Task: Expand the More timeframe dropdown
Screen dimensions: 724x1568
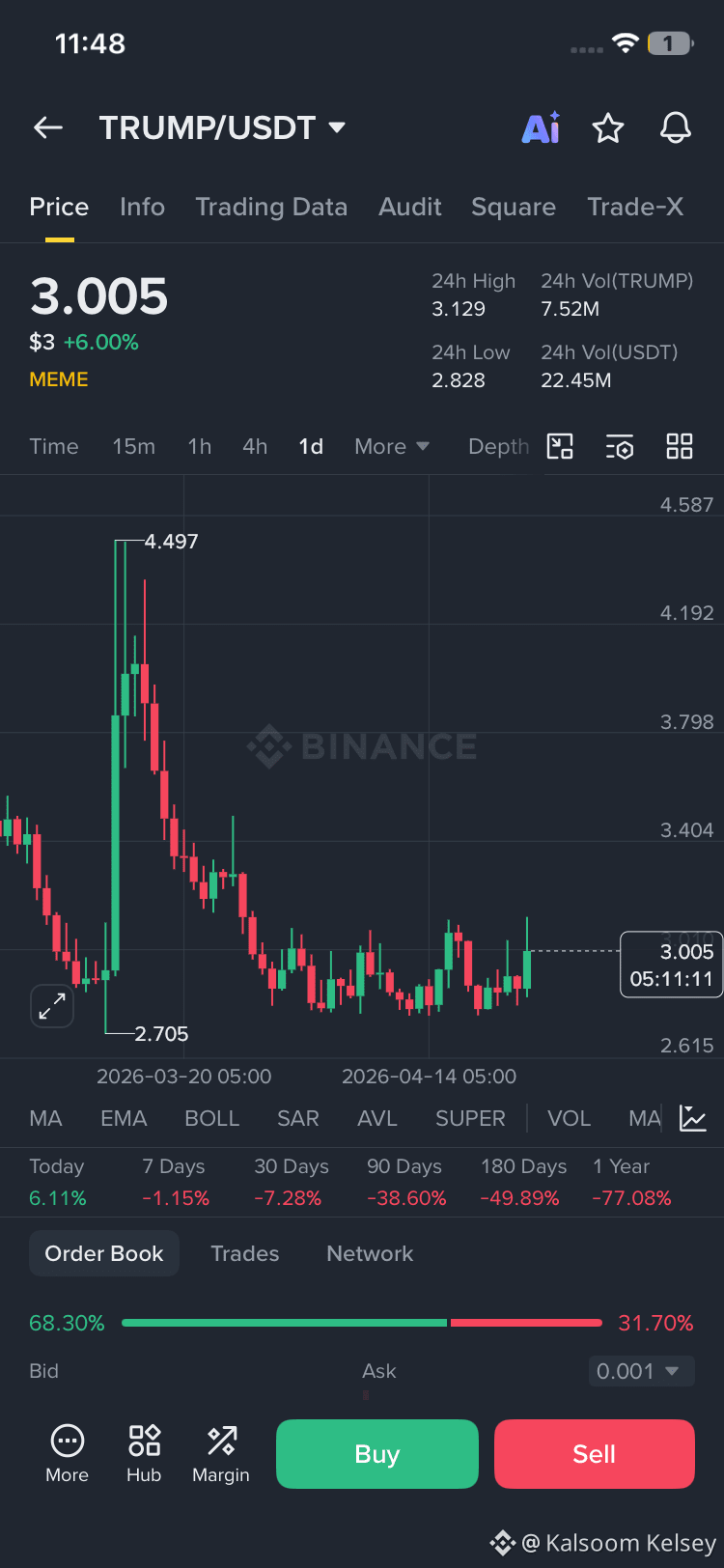Action: coord(392,446)
